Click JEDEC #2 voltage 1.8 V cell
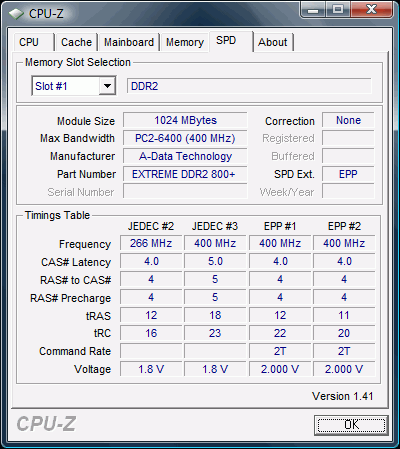This screenshot has height=449, width=400. [x=151, y=369]
